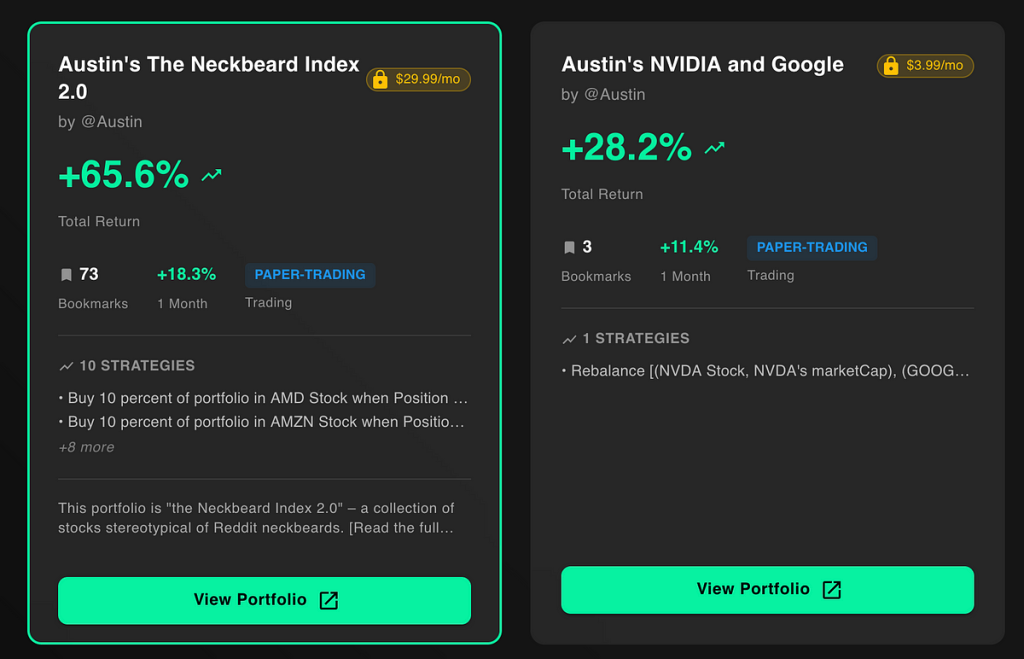Click the PAPER-TRADING tag on the Neckbeard card

[x=310, y=275]
